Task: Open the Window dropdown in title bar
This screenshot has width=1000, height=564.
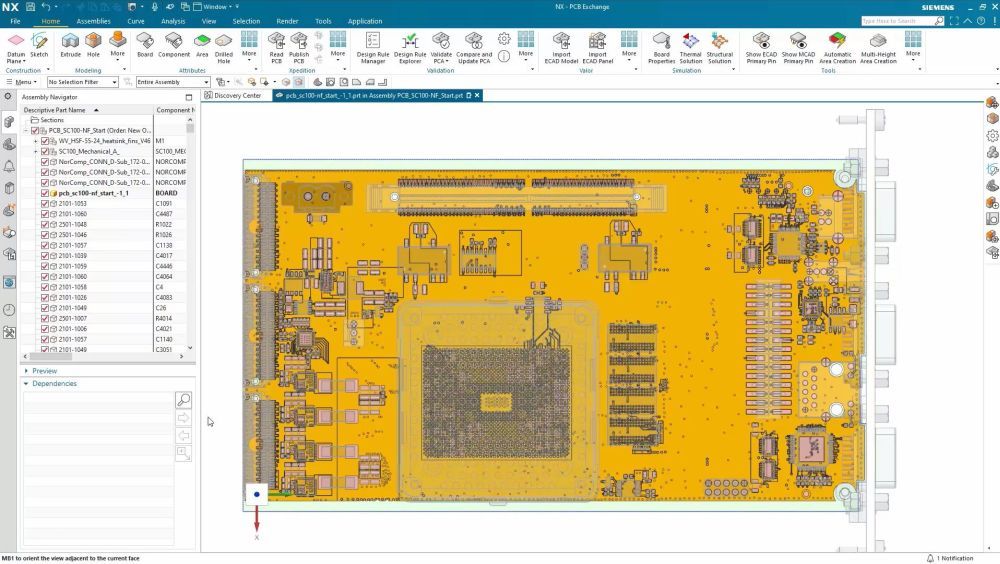Action: [x=216, y=6]
